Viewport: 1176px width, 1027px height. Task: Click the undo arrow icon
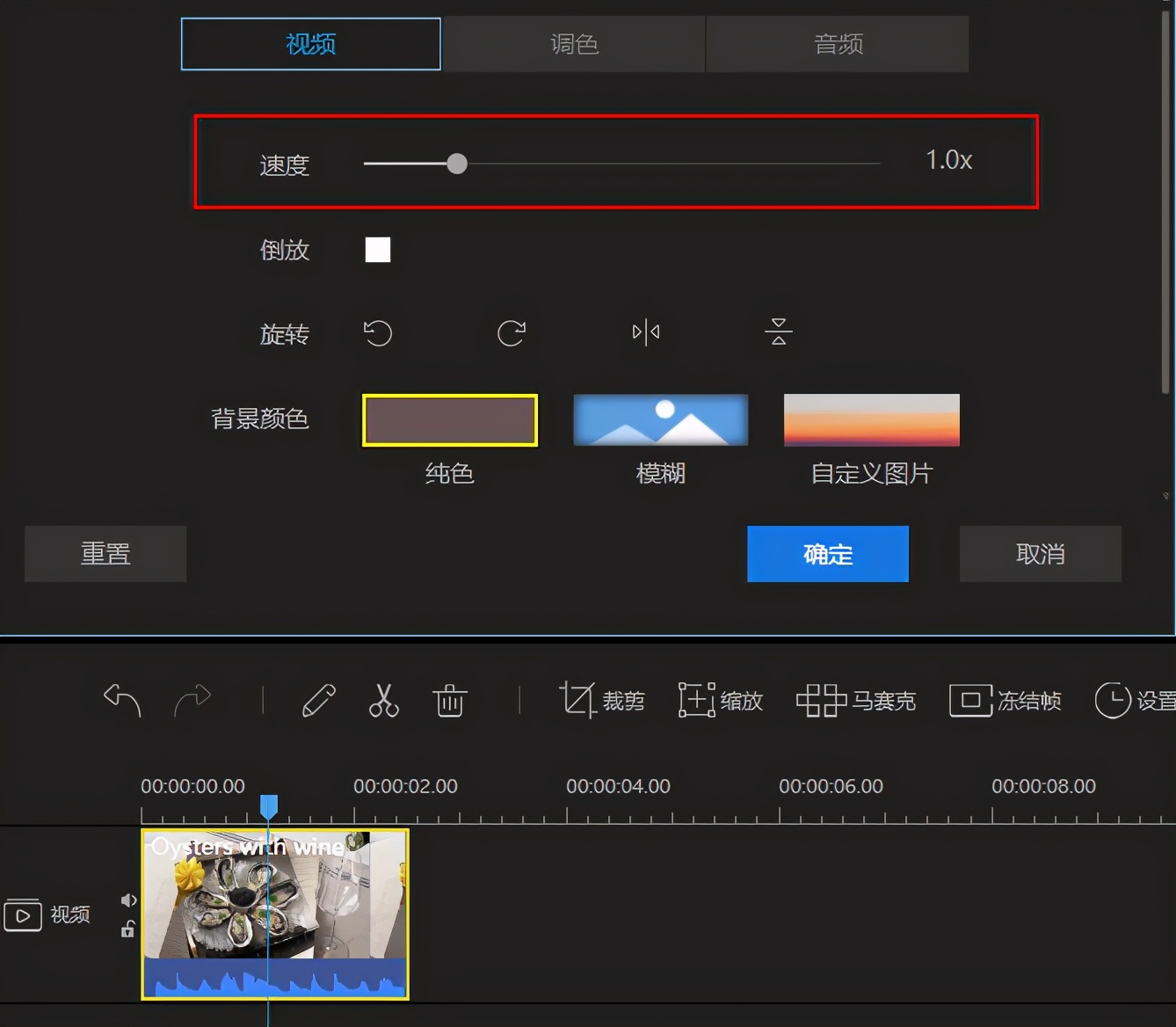pos(121,701)
